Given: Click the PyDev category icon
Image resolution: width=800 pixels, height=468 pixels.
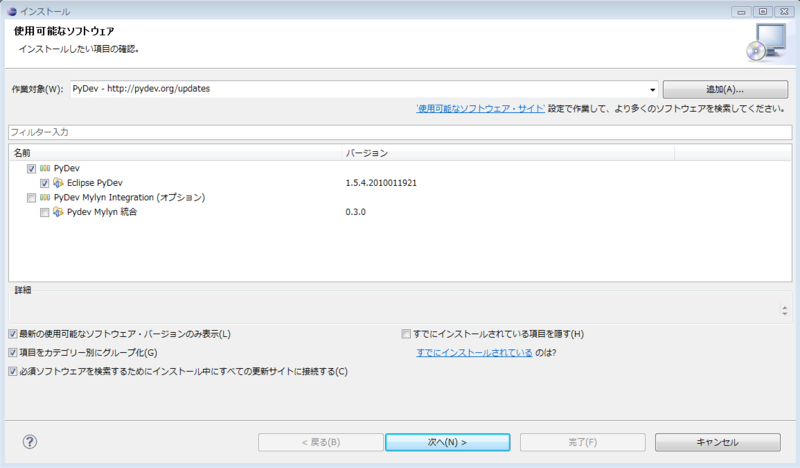Looking at the screenshot, I should [x=45, y=168].
